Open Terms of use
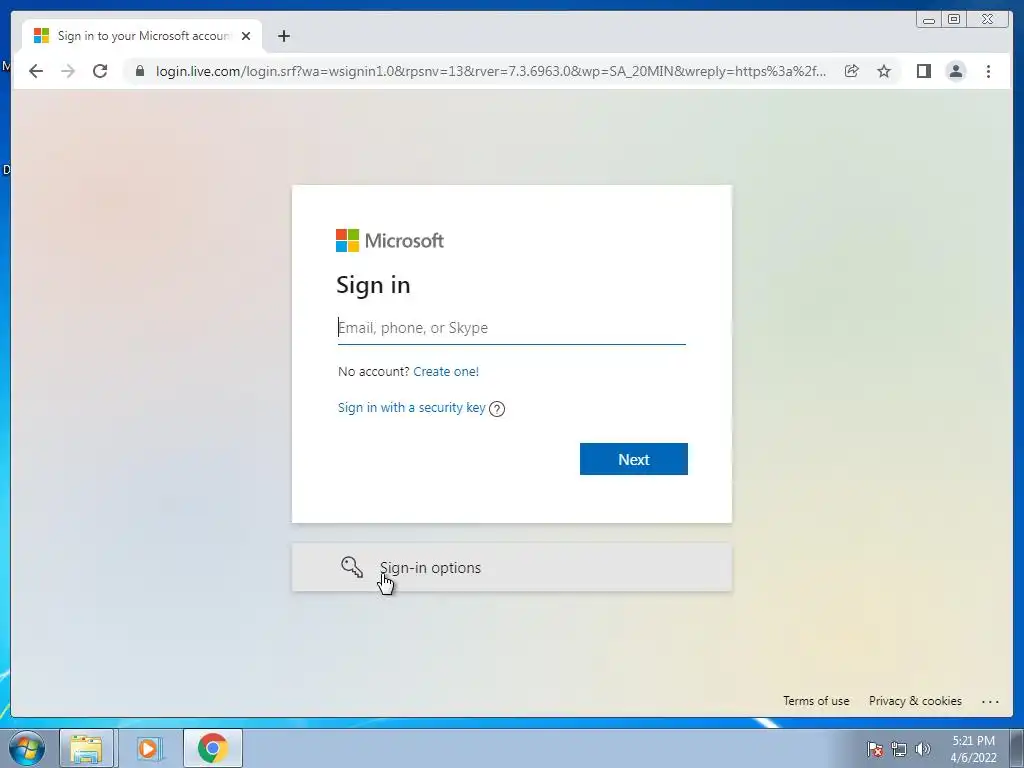This screenshot has height=768, width=1024. pyautogui.click(x=816, y=701)
